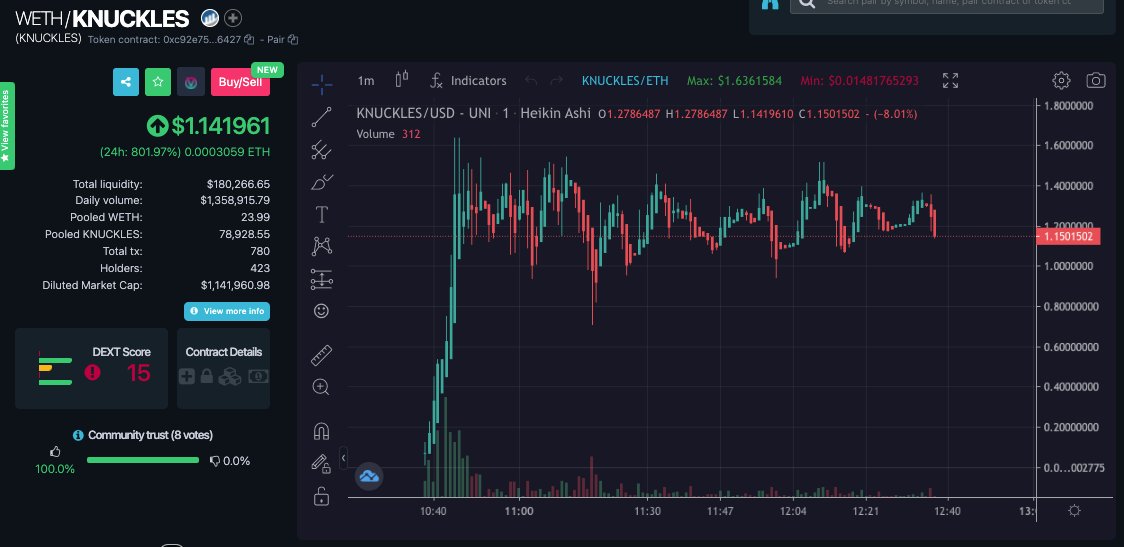Click the Total liquidity value $180,266.65
This screenshot has width=1124, height=547.
click(x=238, y=184)
